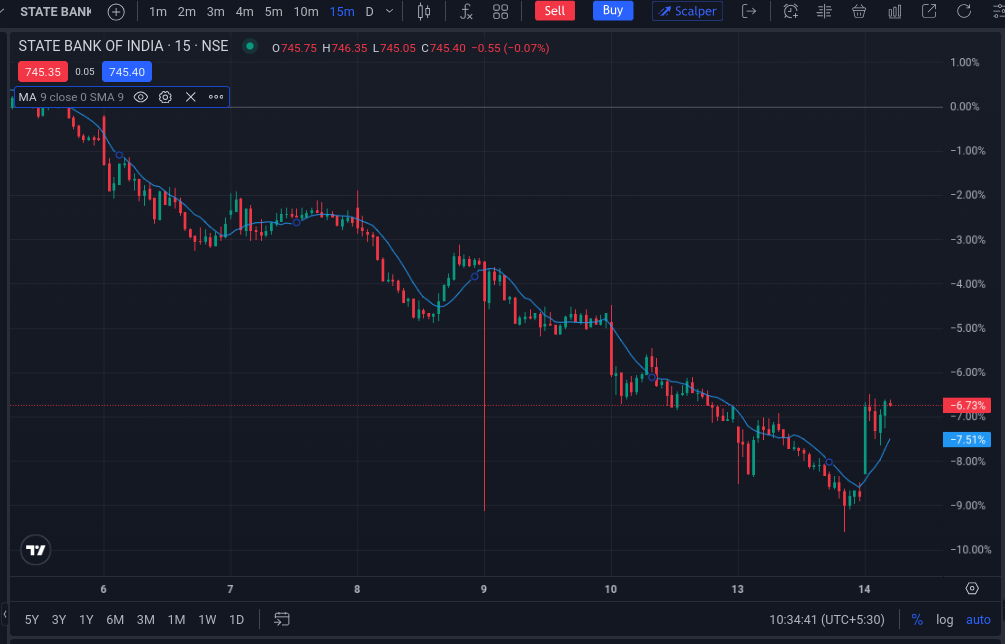
Task: Set the chart range to 1M
Action: [x=176, y=620]
